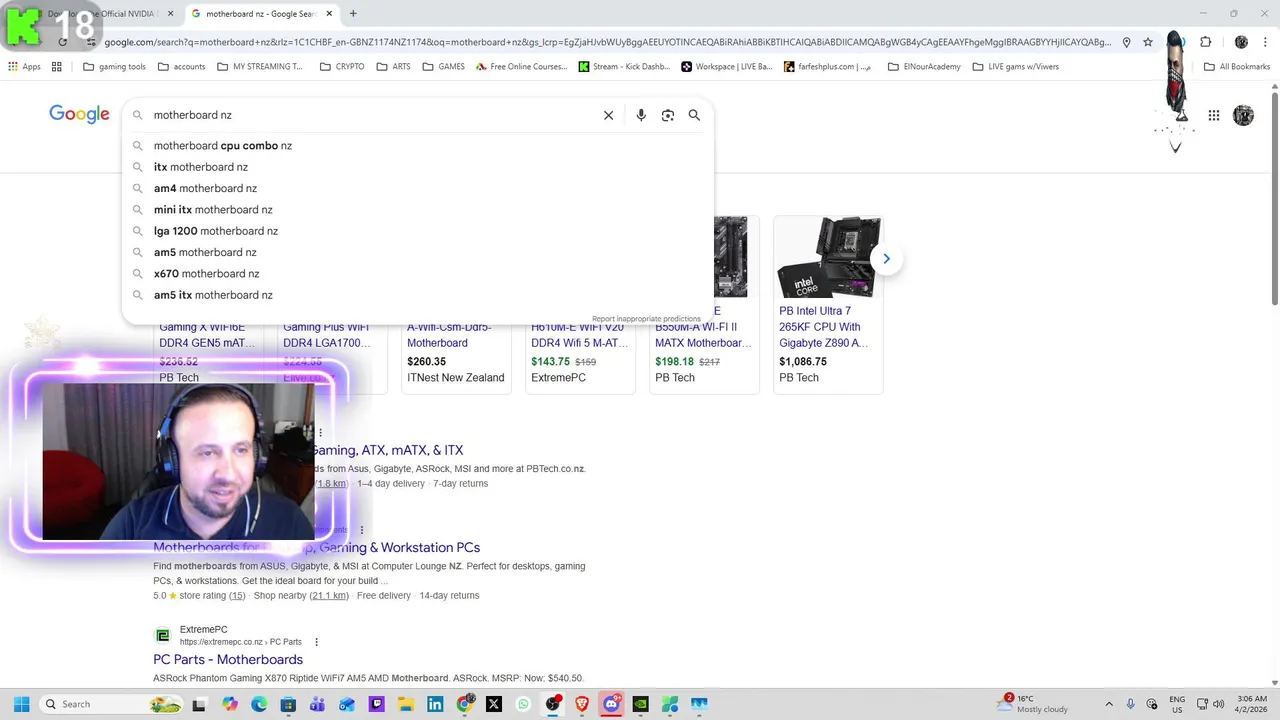This screenshot has height=720, width=1280.
Task: Open File Explorer from the taskbar
Action: [x=406, y=704]
